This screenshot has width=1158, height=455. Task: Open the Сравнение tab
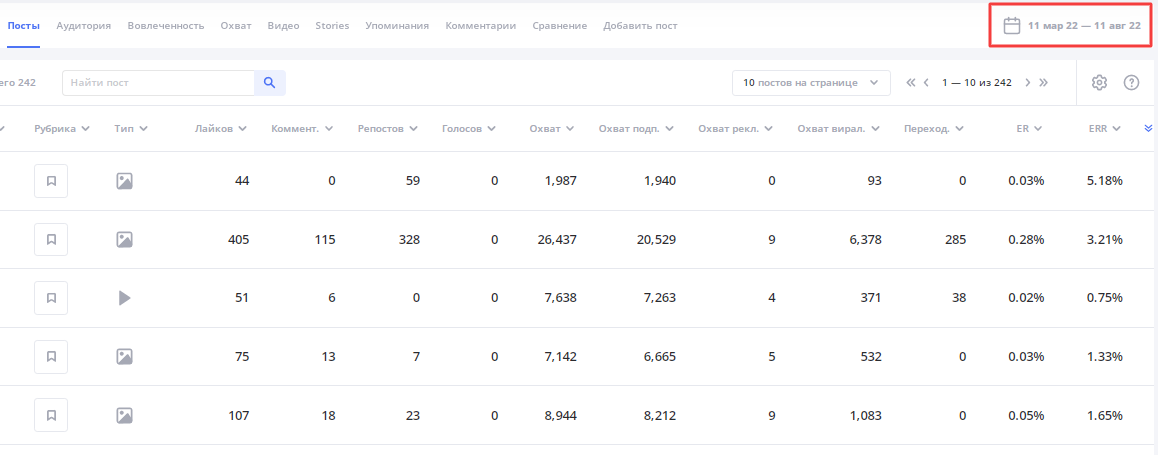tap(560, 26)
